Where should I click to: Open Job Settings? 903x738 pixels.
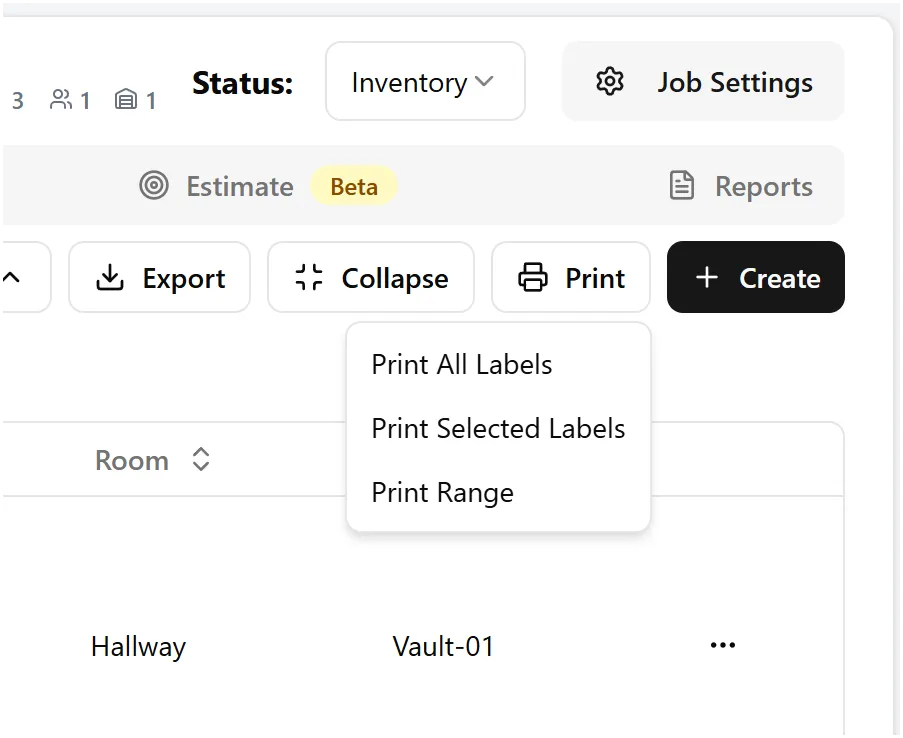[x=703, y=81]
